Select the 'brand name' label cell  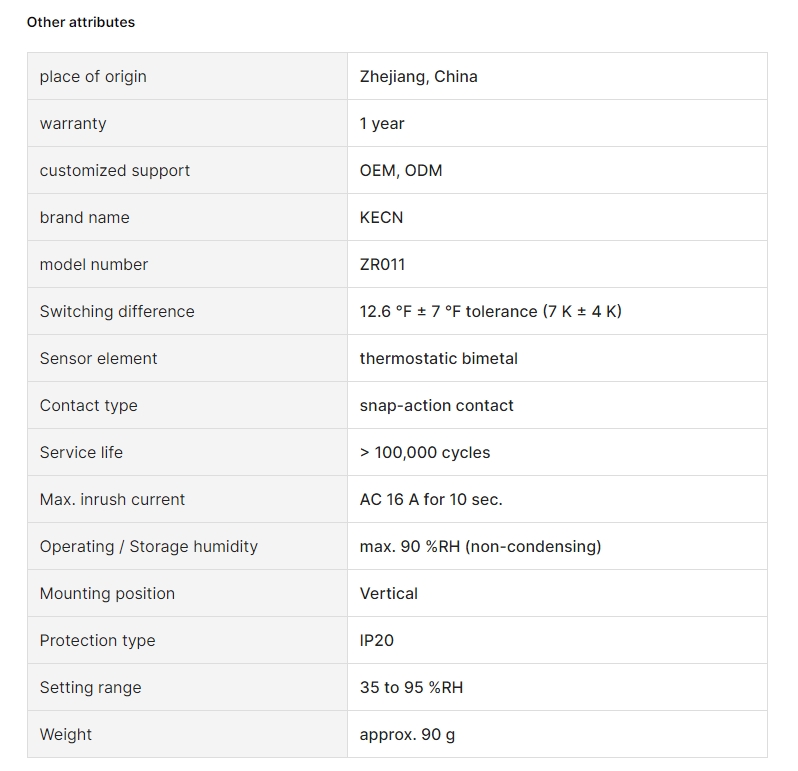click(187, 217)
